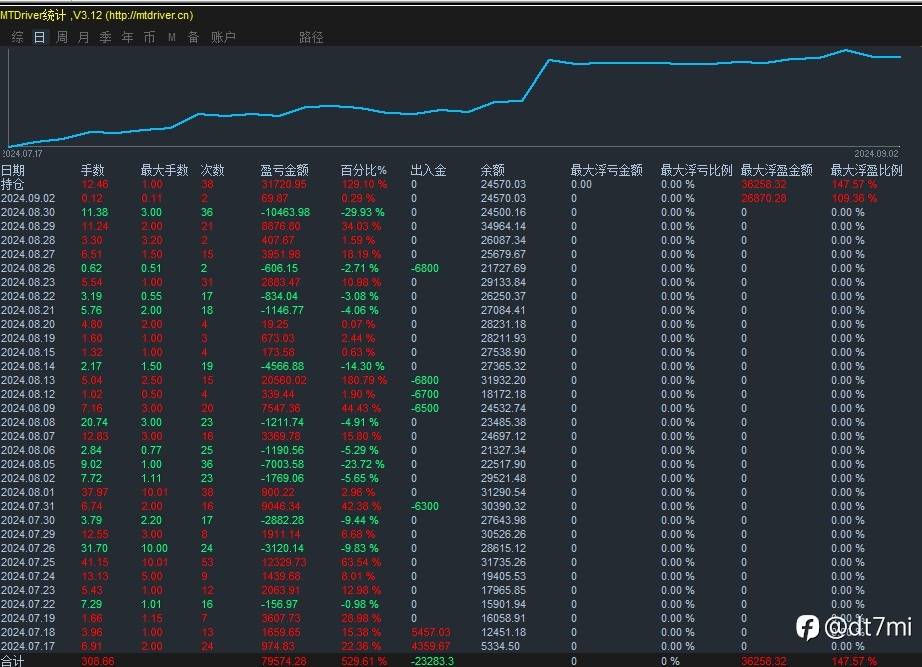Click the withdrawal -6300 cell

[425, 506]
